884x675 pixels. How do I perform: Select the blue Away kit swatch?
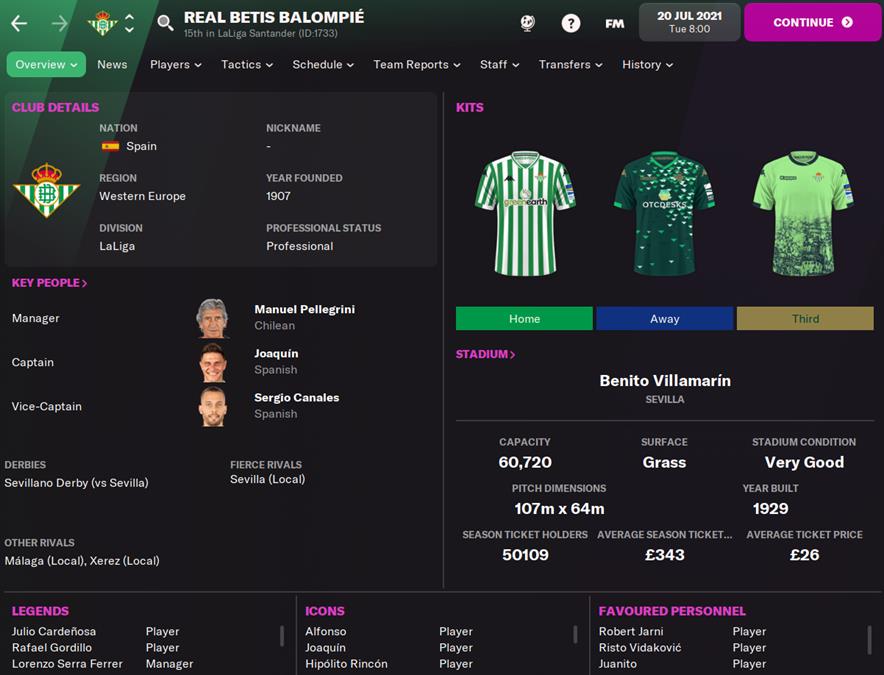665,319
